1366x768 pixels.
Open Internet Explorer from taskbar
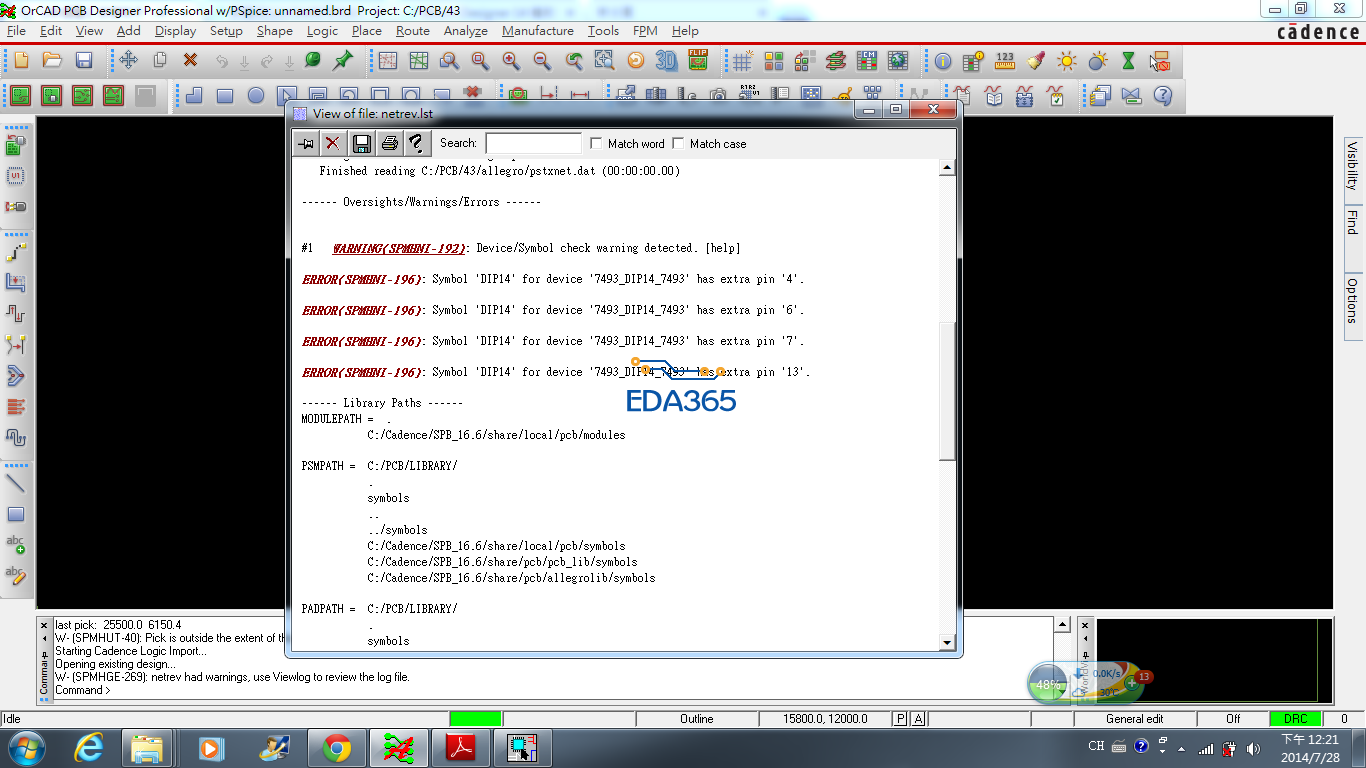click(88, 748)
